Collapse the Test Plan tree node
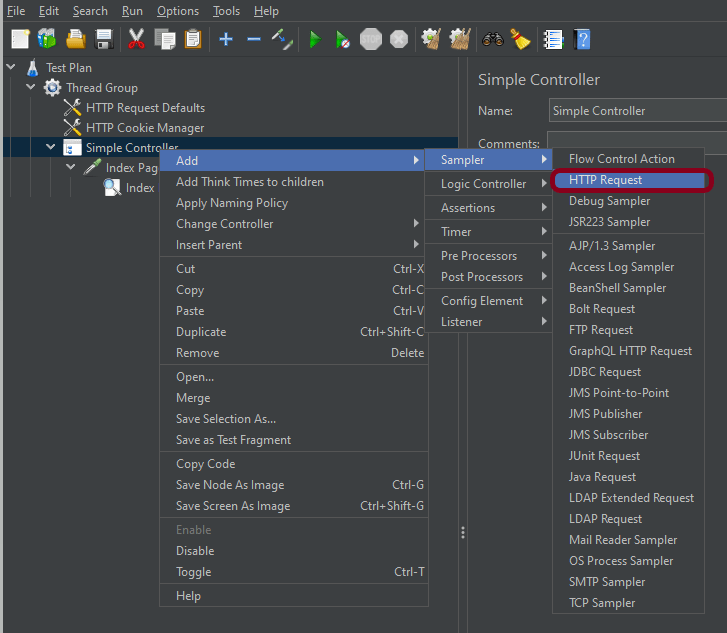Image resolution: width=727 pixels, height=633 pixels. 11,68
